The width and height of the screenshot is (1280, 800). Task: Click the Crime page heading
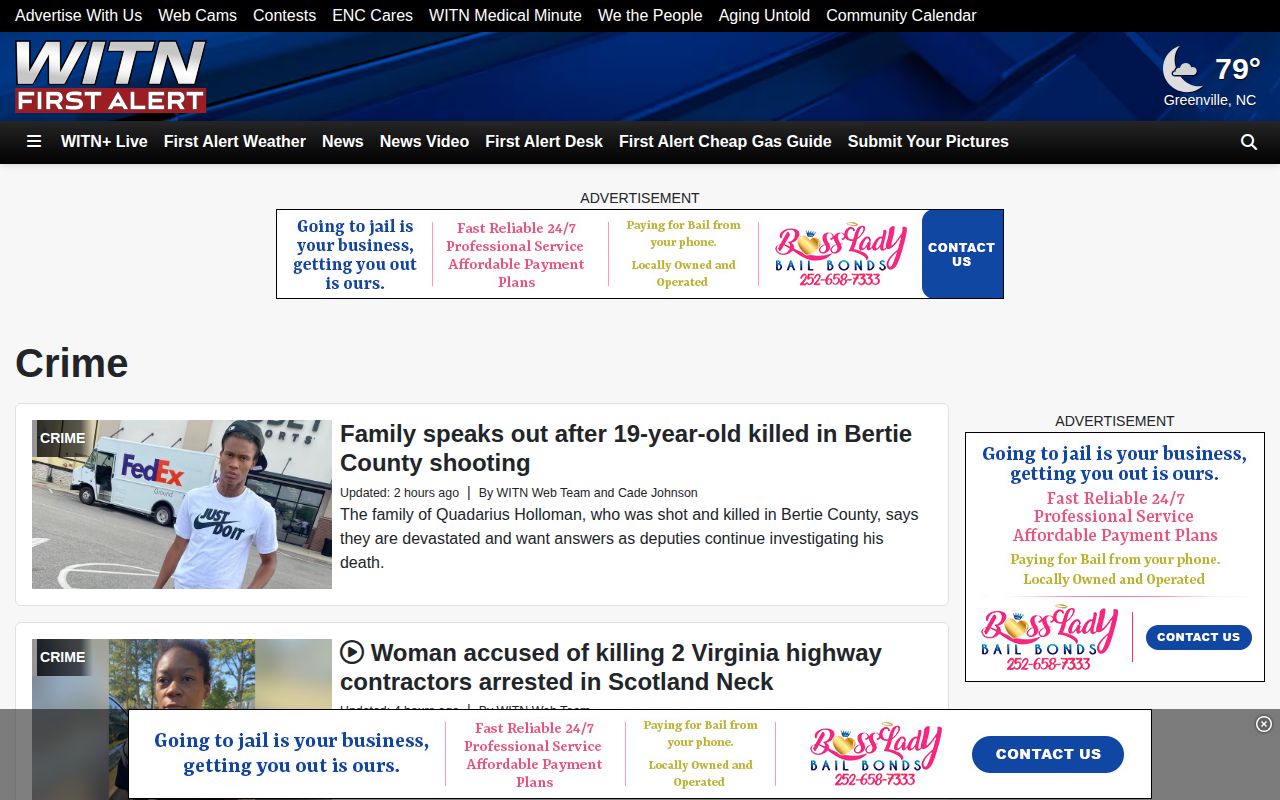point(72,363)
